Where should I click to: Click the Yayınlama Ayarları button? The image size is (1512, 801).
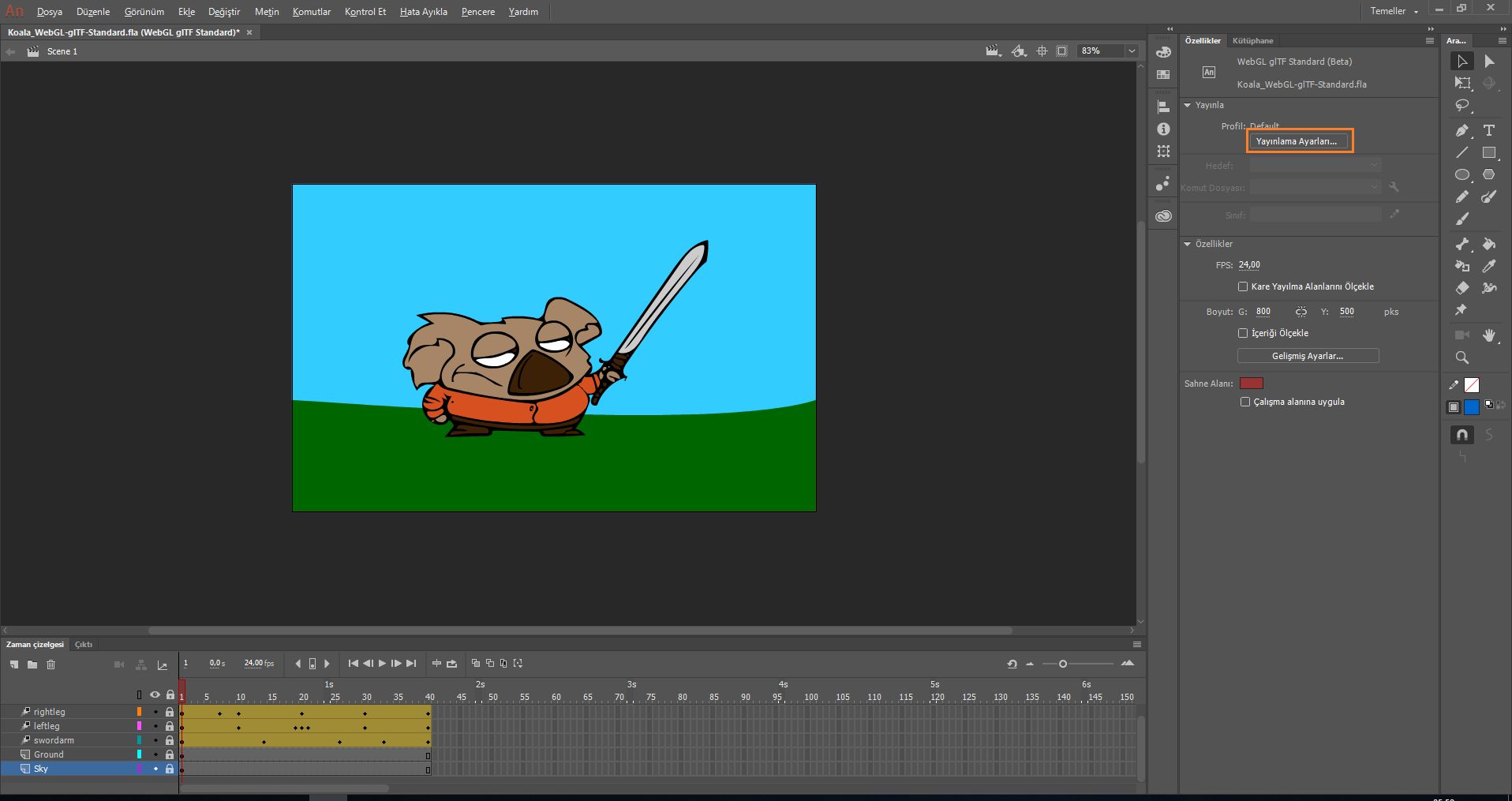[1297, 141]
